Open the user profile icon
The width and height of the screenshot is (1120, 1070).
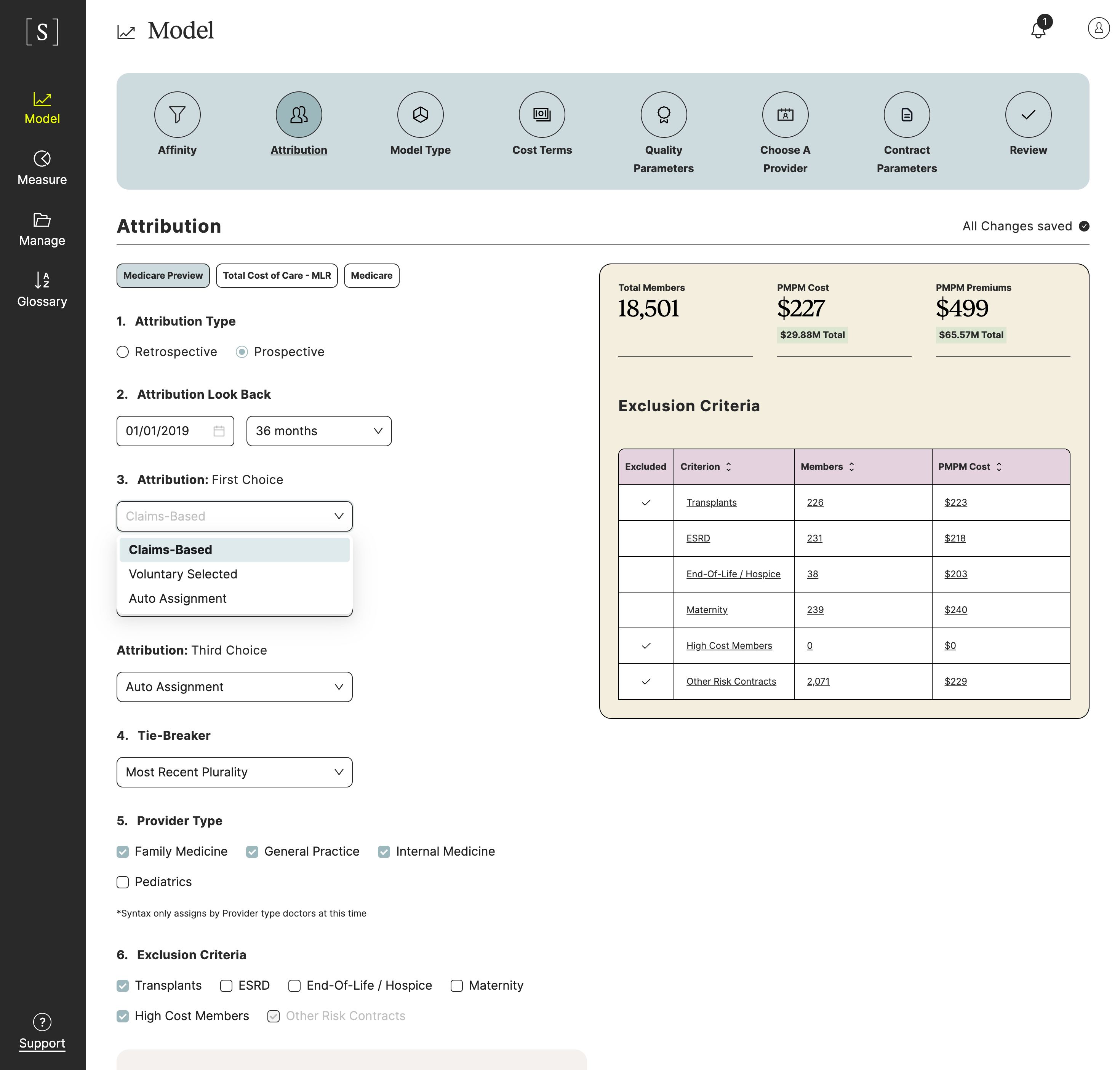click(x=1098, y=28)
